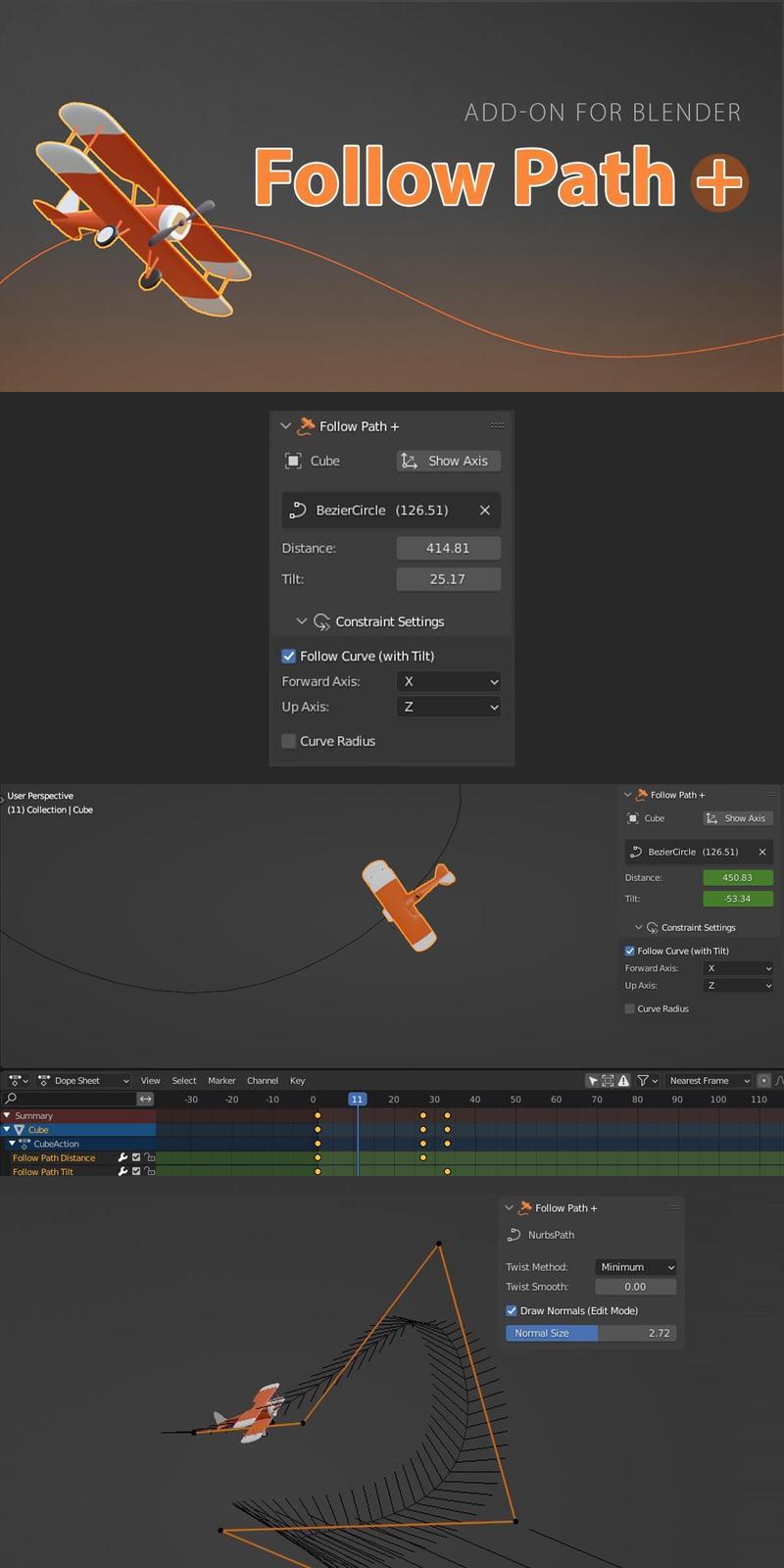
Task: Click the Cube object icon above Distance 450.83
Action: point(633,818)
